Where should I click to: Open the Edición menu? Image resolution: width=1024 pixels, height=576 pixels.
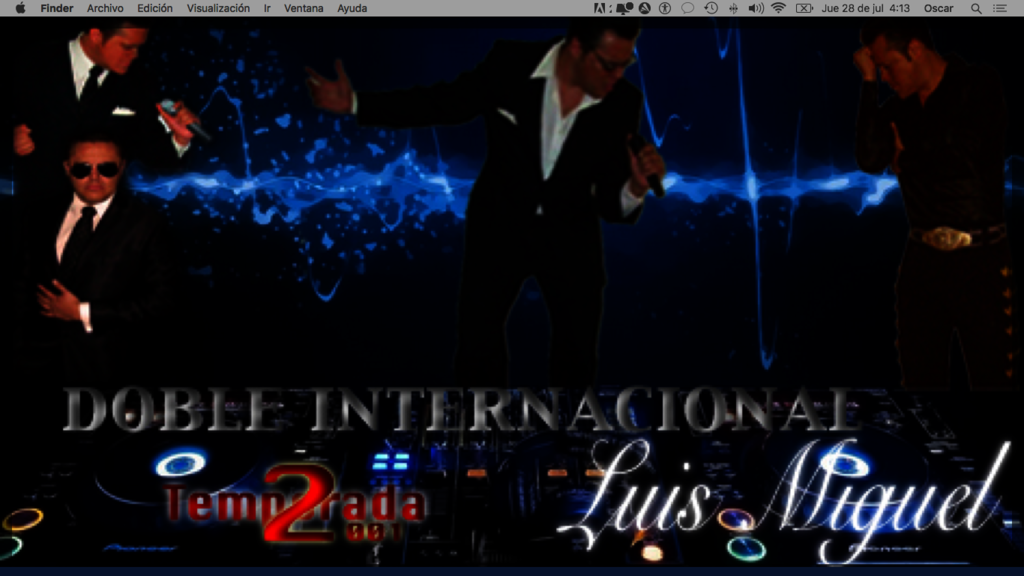[x=155, y=8]
